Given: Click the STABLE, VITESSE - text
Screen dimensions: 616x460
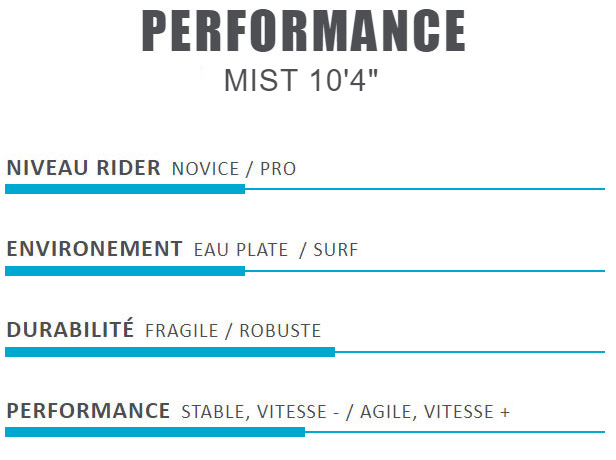Looking at the screenshot, I should click(266, 412).
